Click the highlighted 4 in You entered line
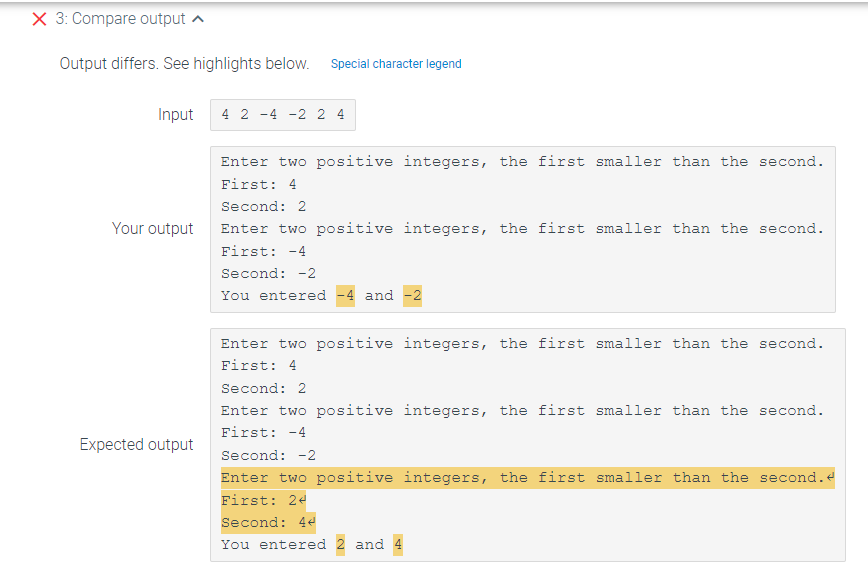 coord(397,544)
